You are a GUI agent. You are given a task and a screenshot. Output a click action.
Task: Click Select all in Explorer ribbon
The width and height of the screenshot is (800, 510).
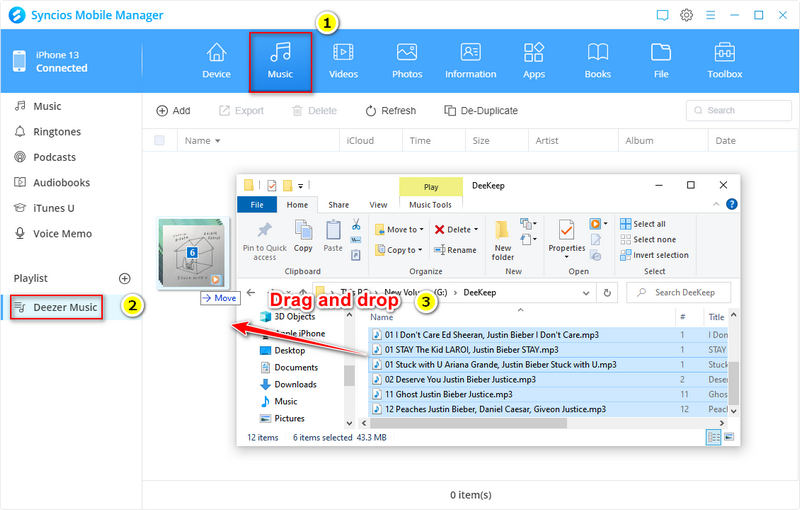coord(643,224)
